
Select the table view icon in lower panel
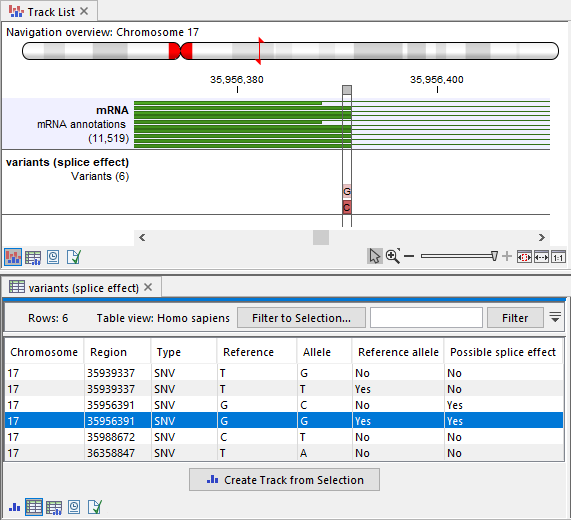(34, 507)
